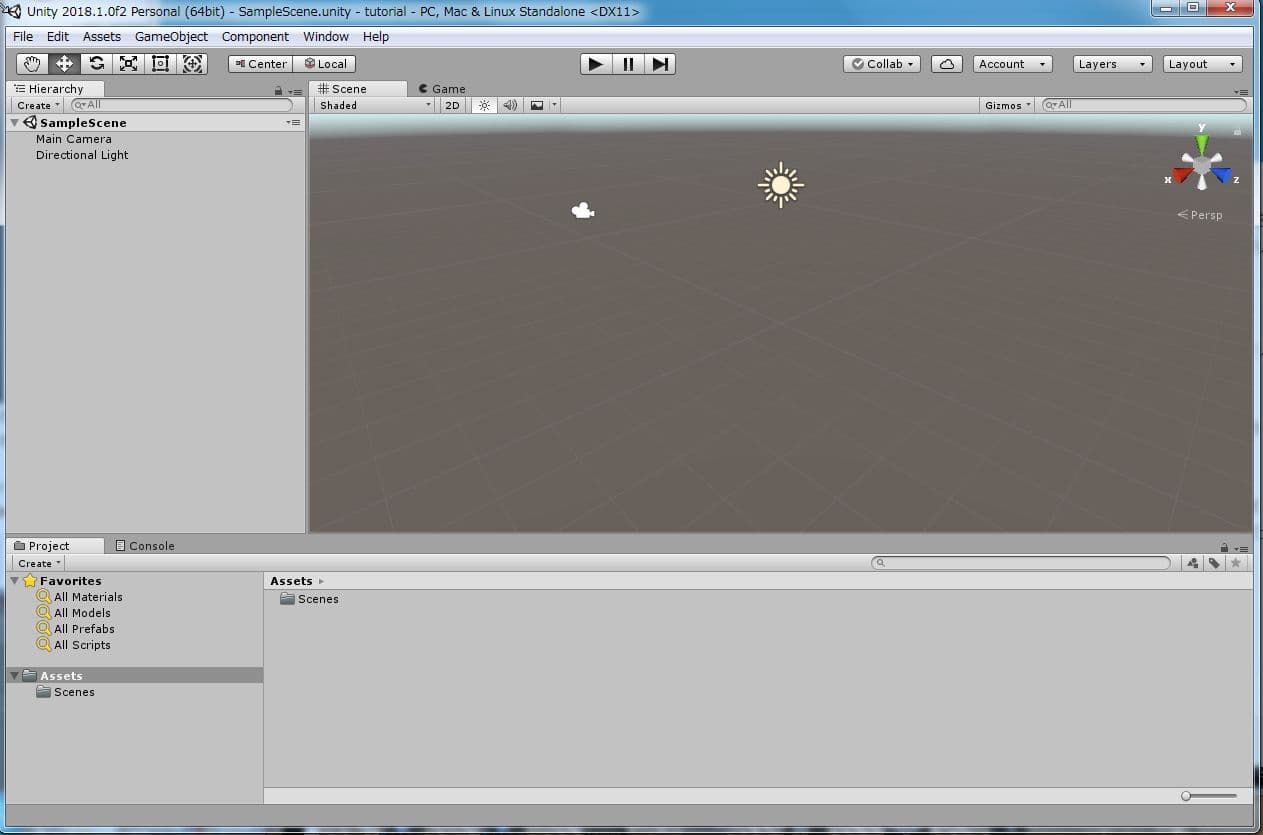1263x835 pixels.
Task: Open the Layers dropdown
Action: [1114, 64]
